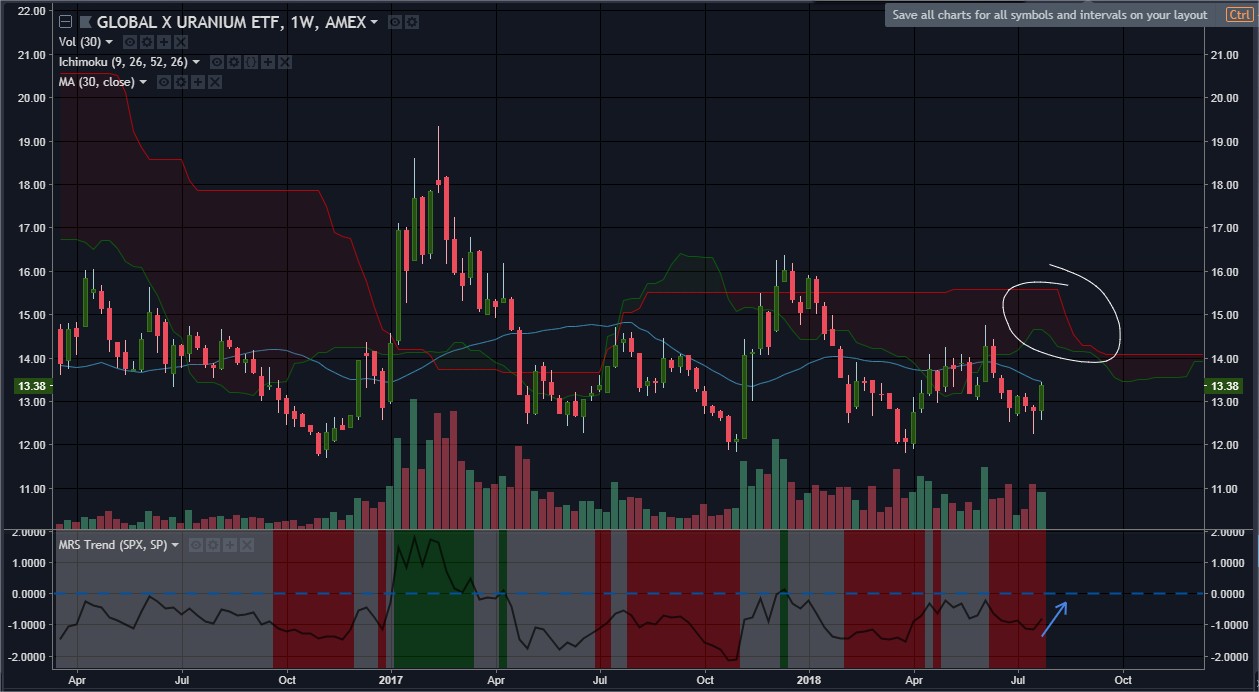Click the -2.0000 value on left MRS scale
Viewport: 1259px width, 692px height.
pos(27,657)
